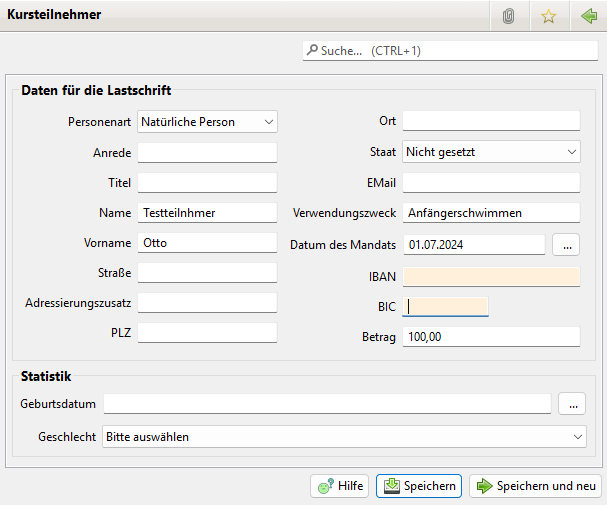Click the paperclip attachment icon

tap(508, 16)
